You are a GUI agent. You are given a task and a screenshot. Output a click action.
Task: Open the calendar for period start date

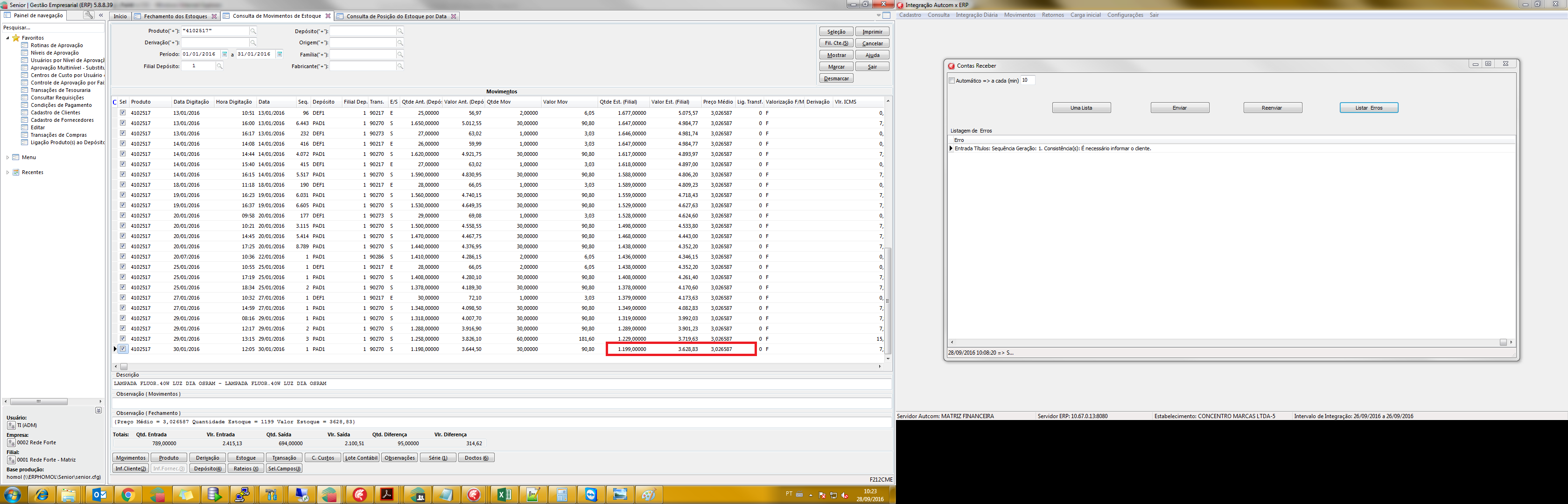pos(224,54)
